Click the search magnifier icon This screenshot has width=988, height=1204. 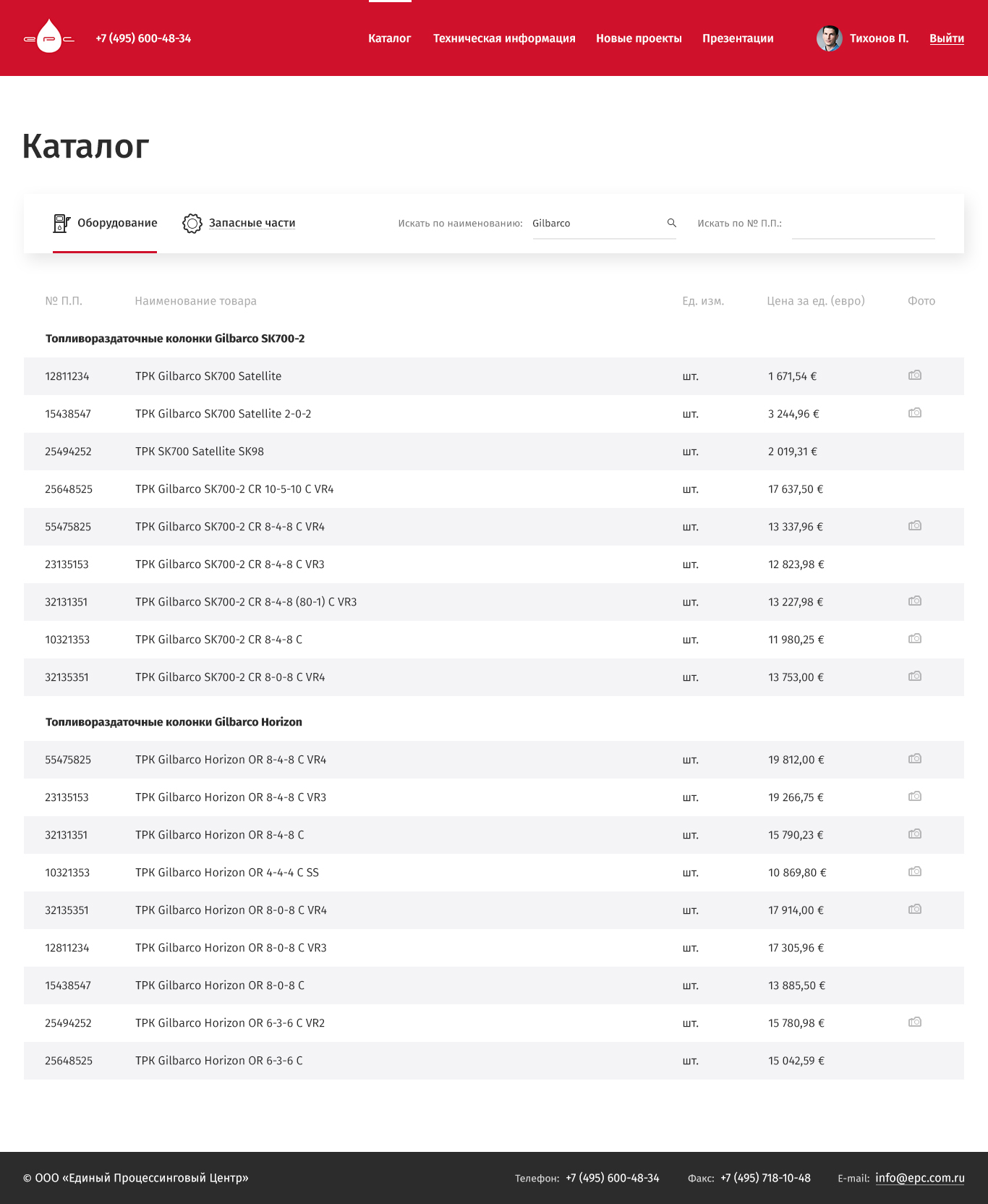point(671,223)
